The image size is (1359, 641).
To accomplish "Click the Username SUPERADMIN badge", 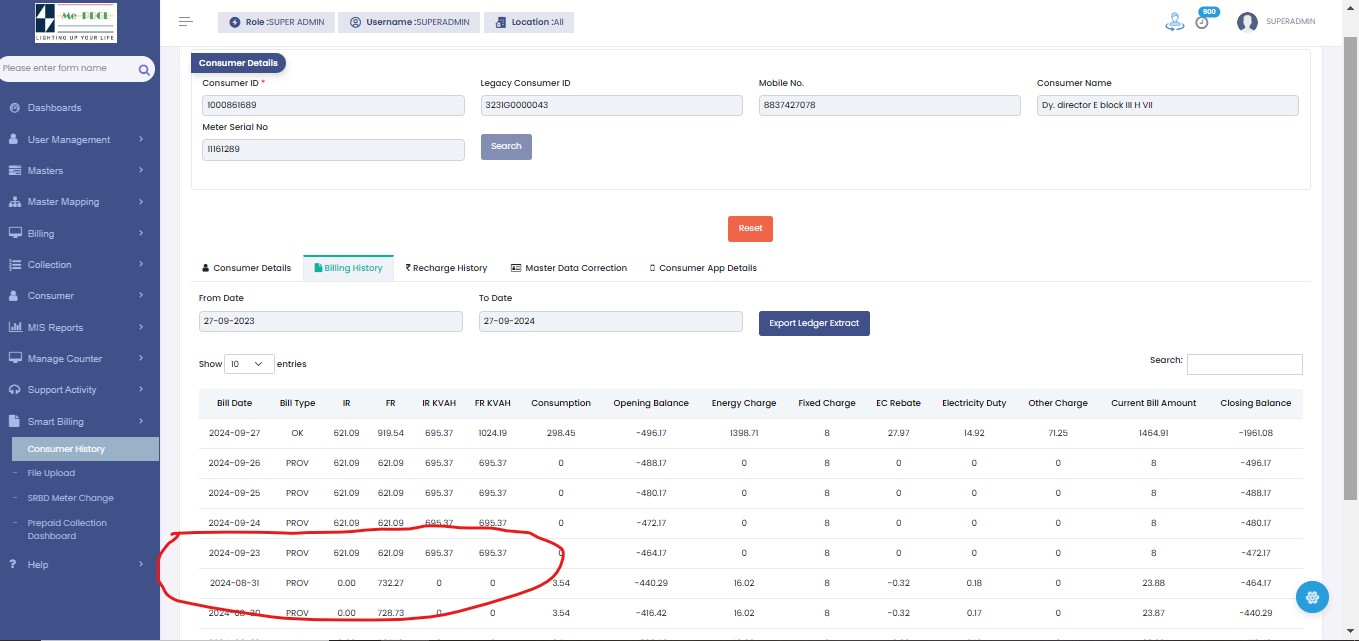I will [409, 22].
